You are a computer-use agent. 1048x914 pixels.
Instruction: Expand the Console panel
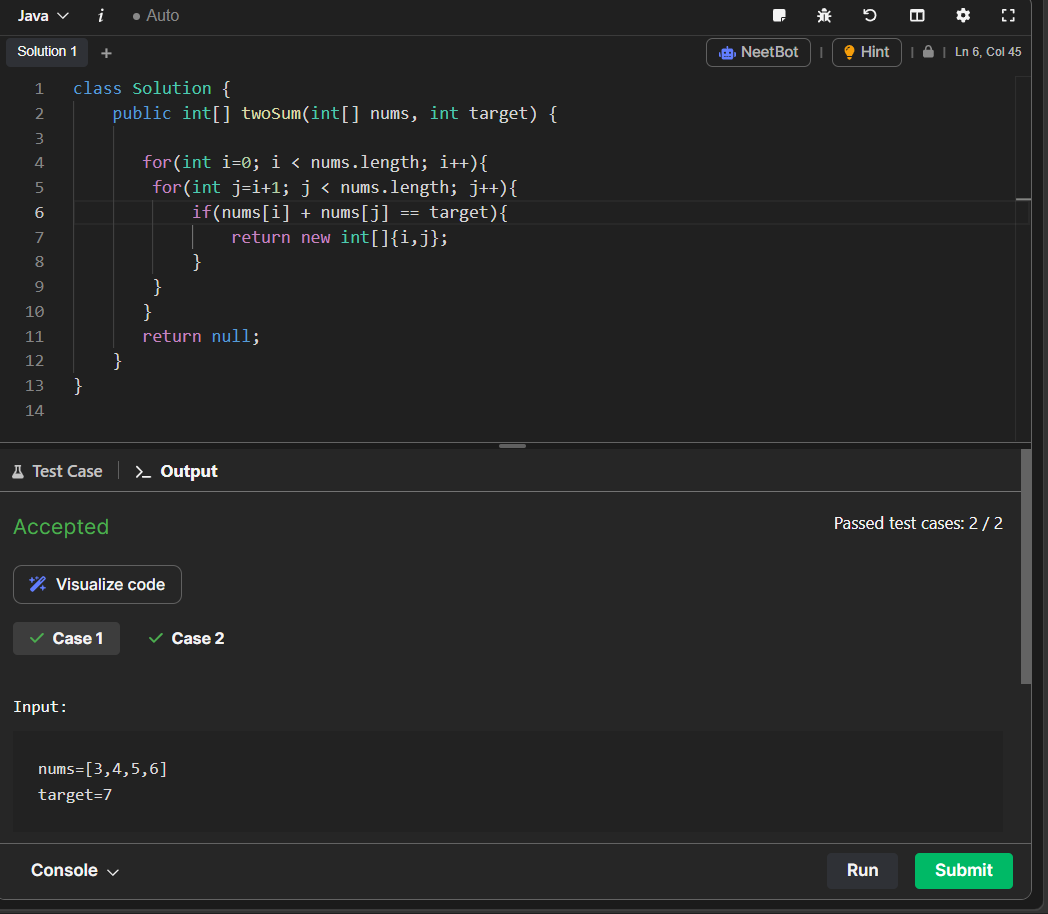point(75,870)
